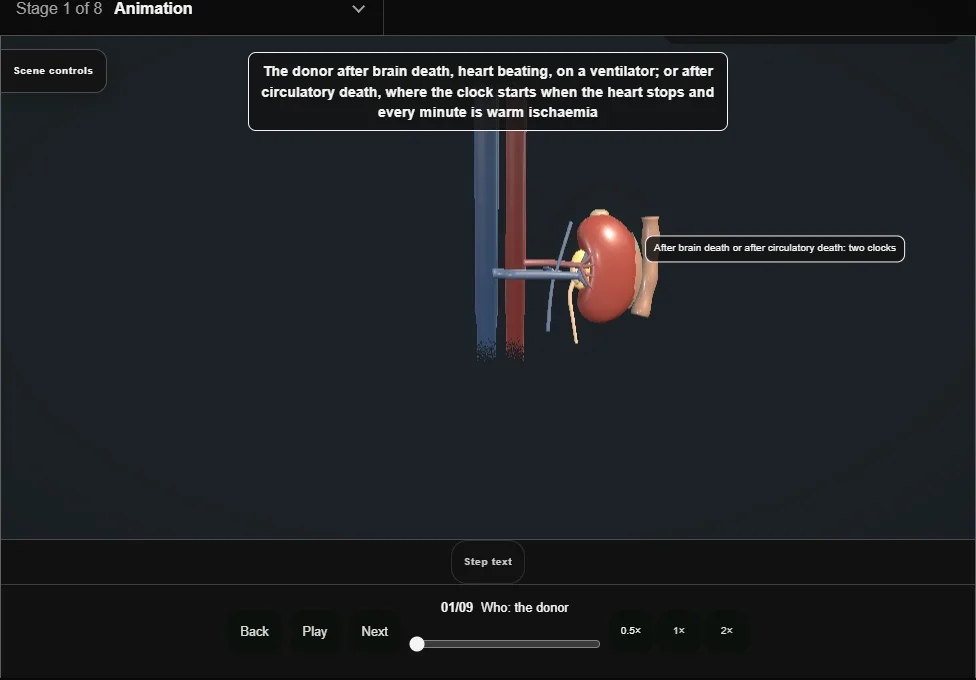
Task: Toggle the Step text button
Action: tap(488, 562)
